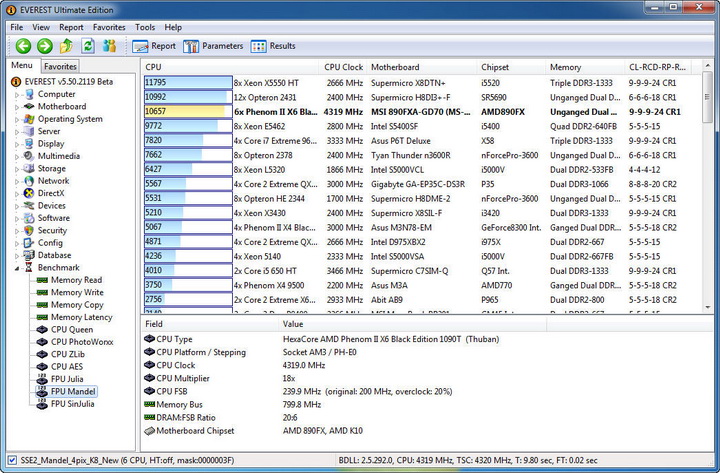The height and width of the screenshot is (473, 720).
Task: Select the Database tree item
Action: tap(54, 255)
